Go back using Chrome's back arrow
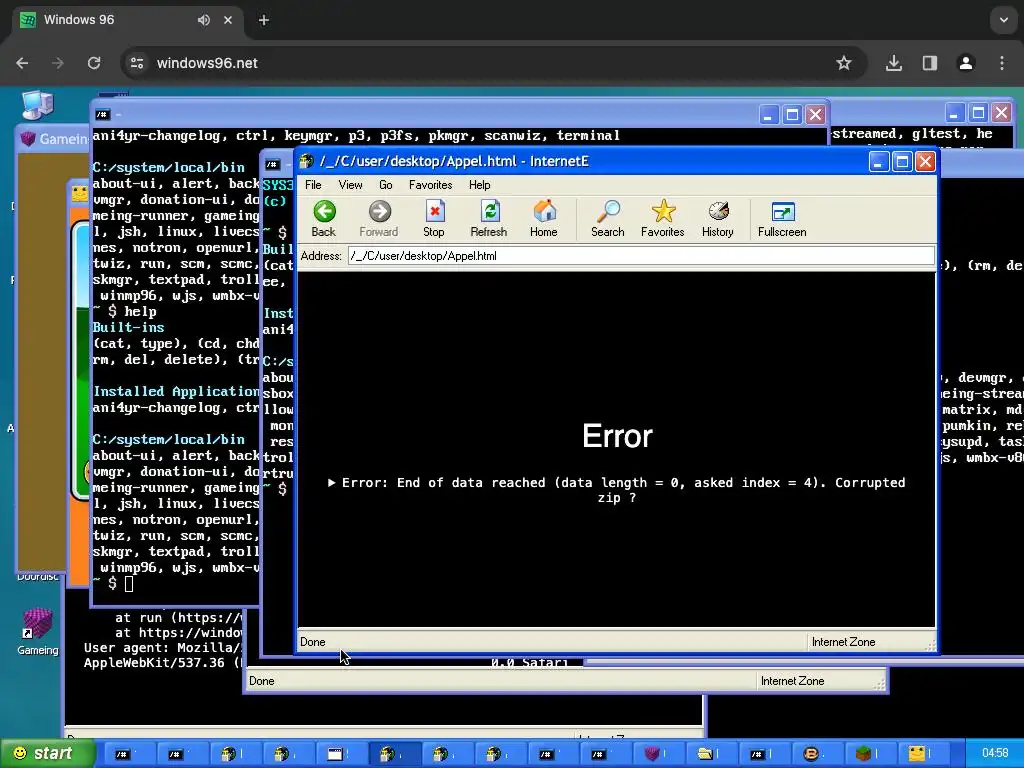Image resolution: width=1024 pixels, height=768 pixels. pyautogui.click(x=22, y=63)
